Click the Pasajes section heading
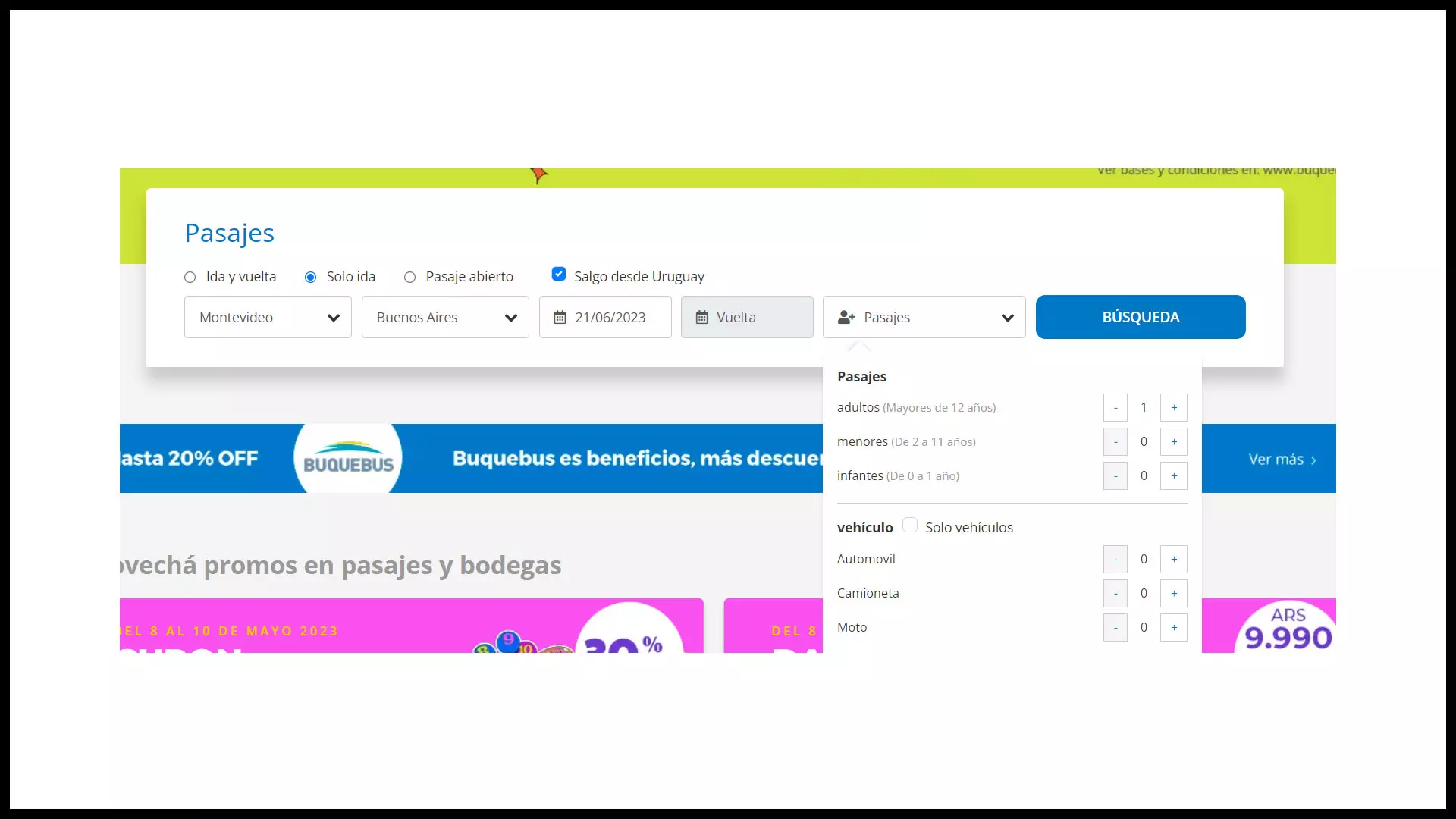The image size is (1456, 819). coord(229,234)
